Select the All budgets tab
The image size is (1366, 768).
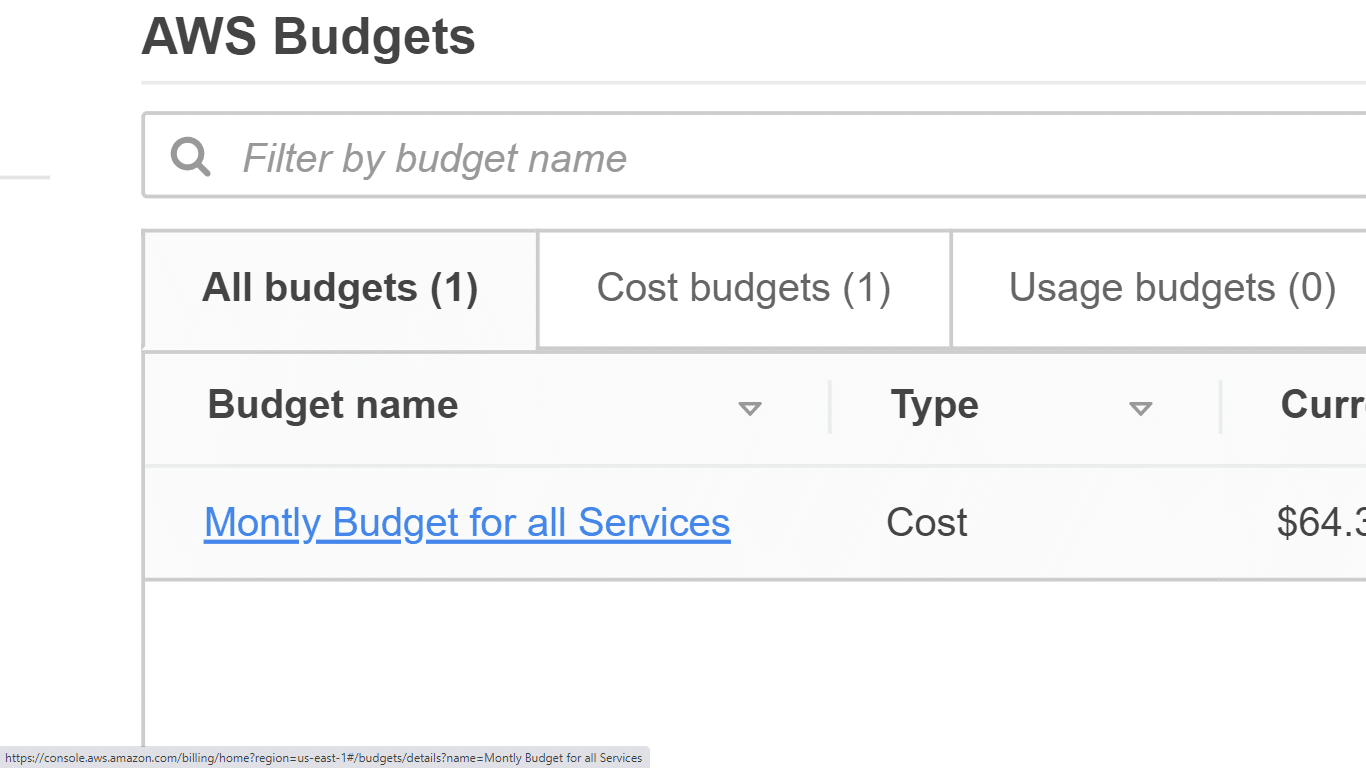coord(339,288)
